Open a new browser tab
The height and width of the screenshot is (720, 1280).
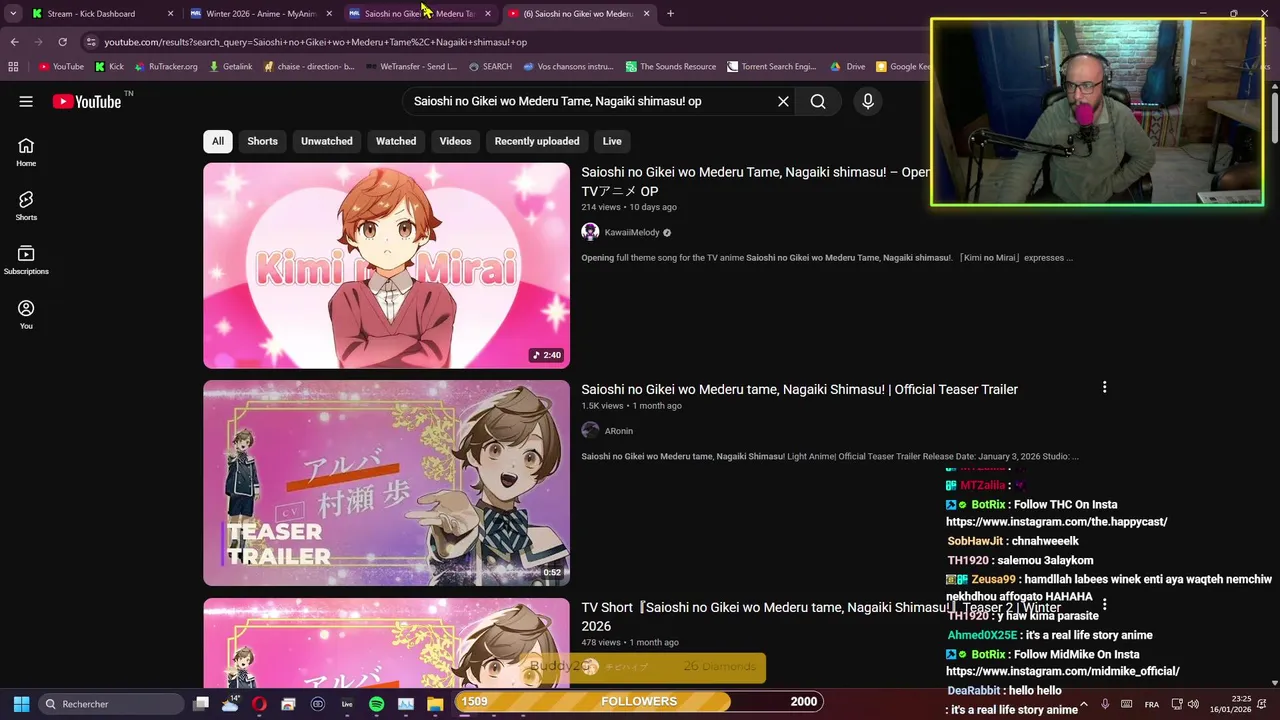click(x=670, y=14)
